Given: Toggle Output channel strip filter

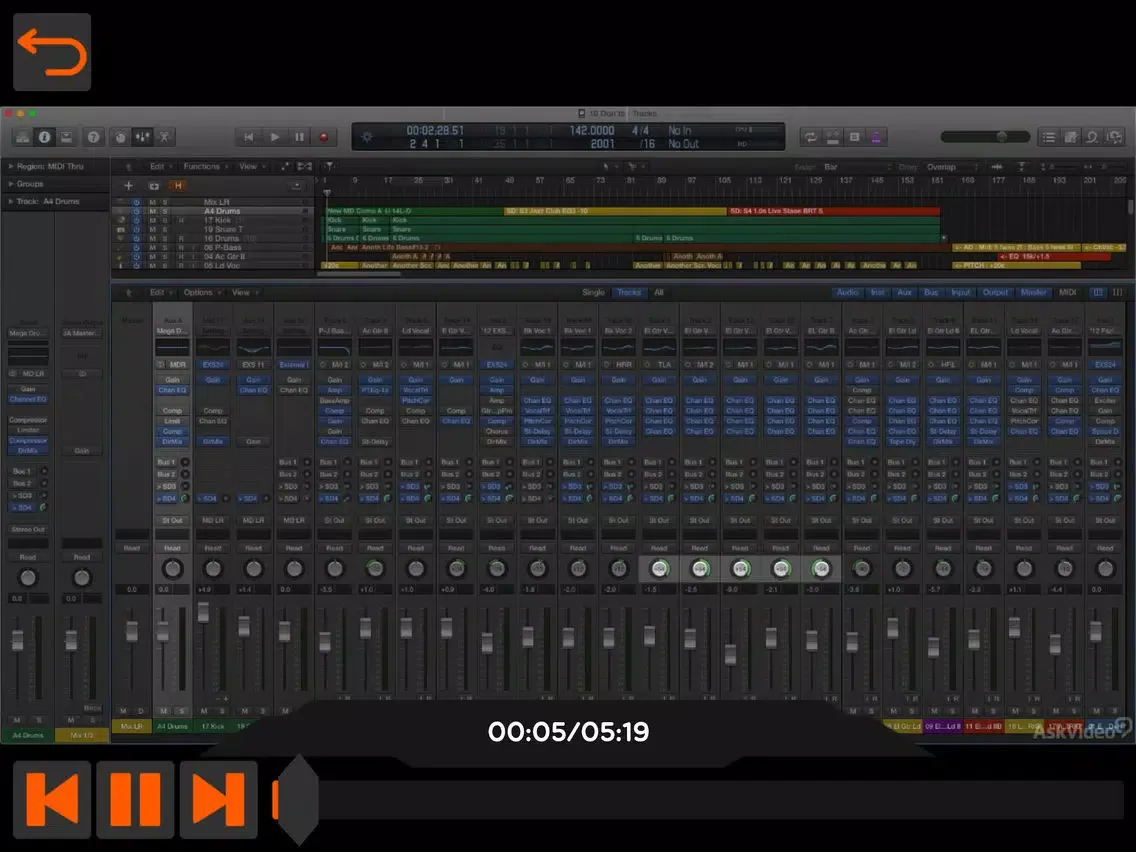Looking at the screenshot, I should (x=995, y=293).
